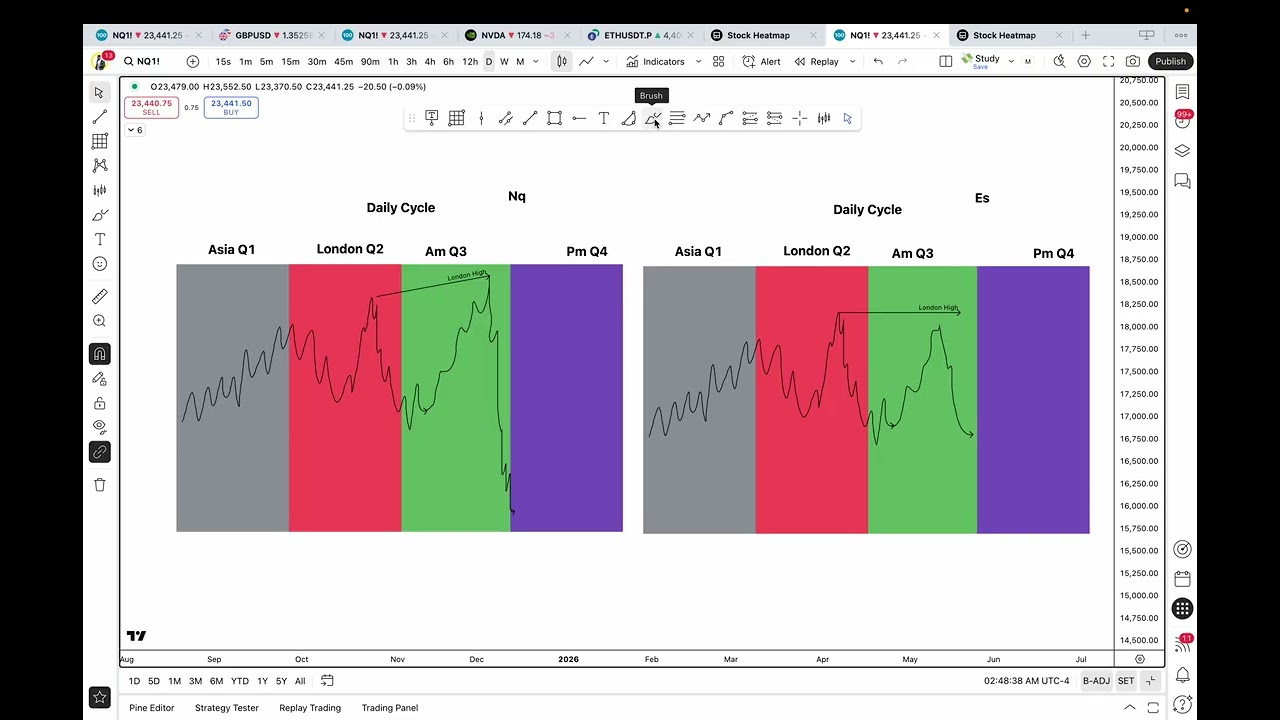Open the Strategy Tester tab

click(x=227, y=708)
